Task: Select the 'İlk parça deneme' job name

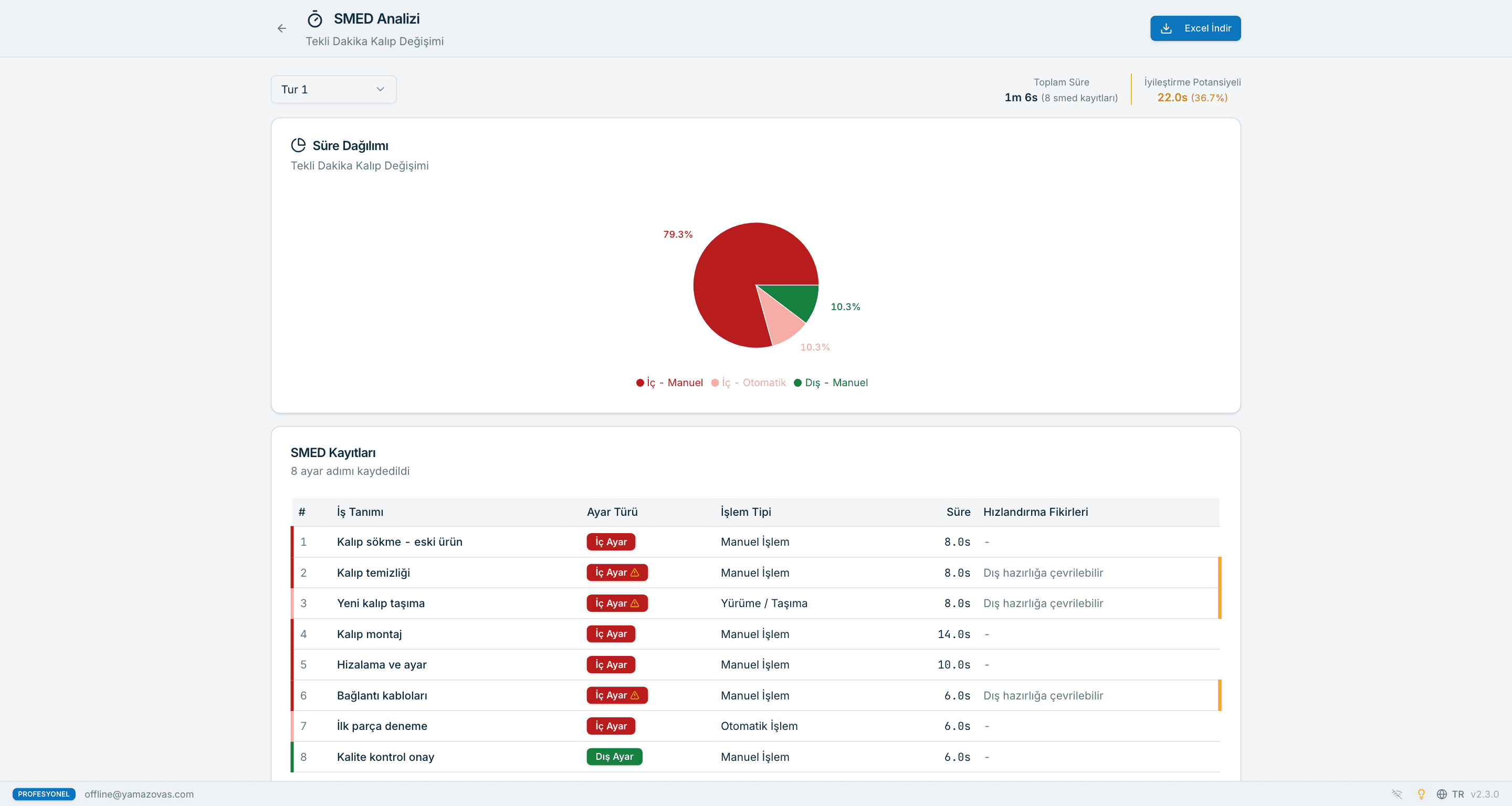Action: (x=382, y=726)
